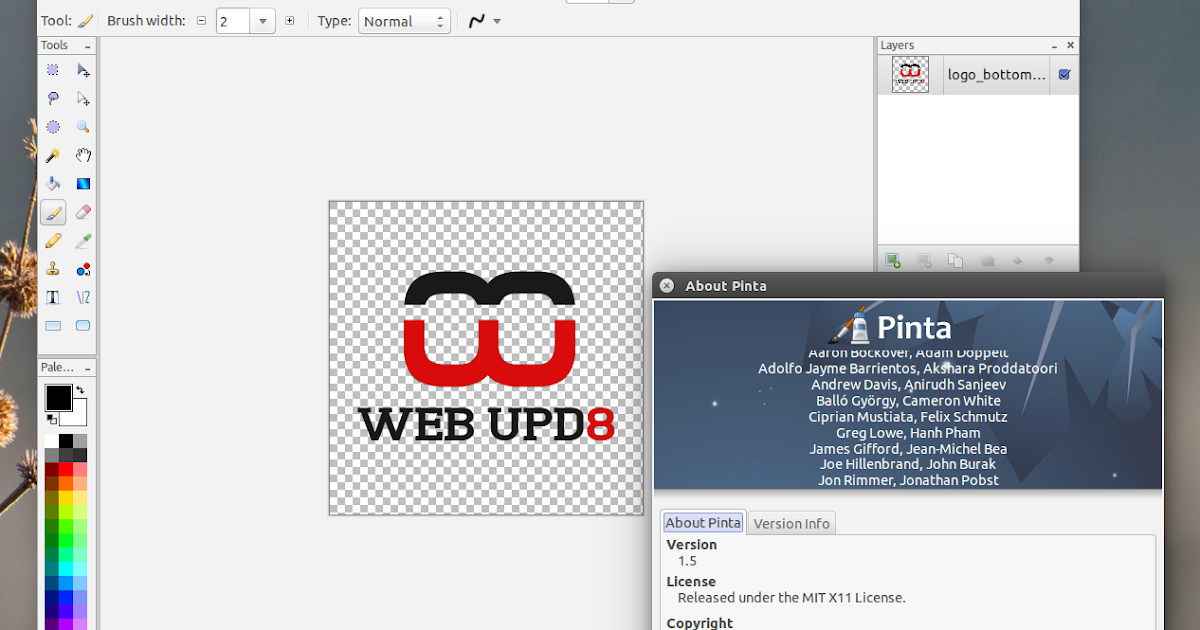
Task: Select the About Pinta tab
Action: (703, 522)
